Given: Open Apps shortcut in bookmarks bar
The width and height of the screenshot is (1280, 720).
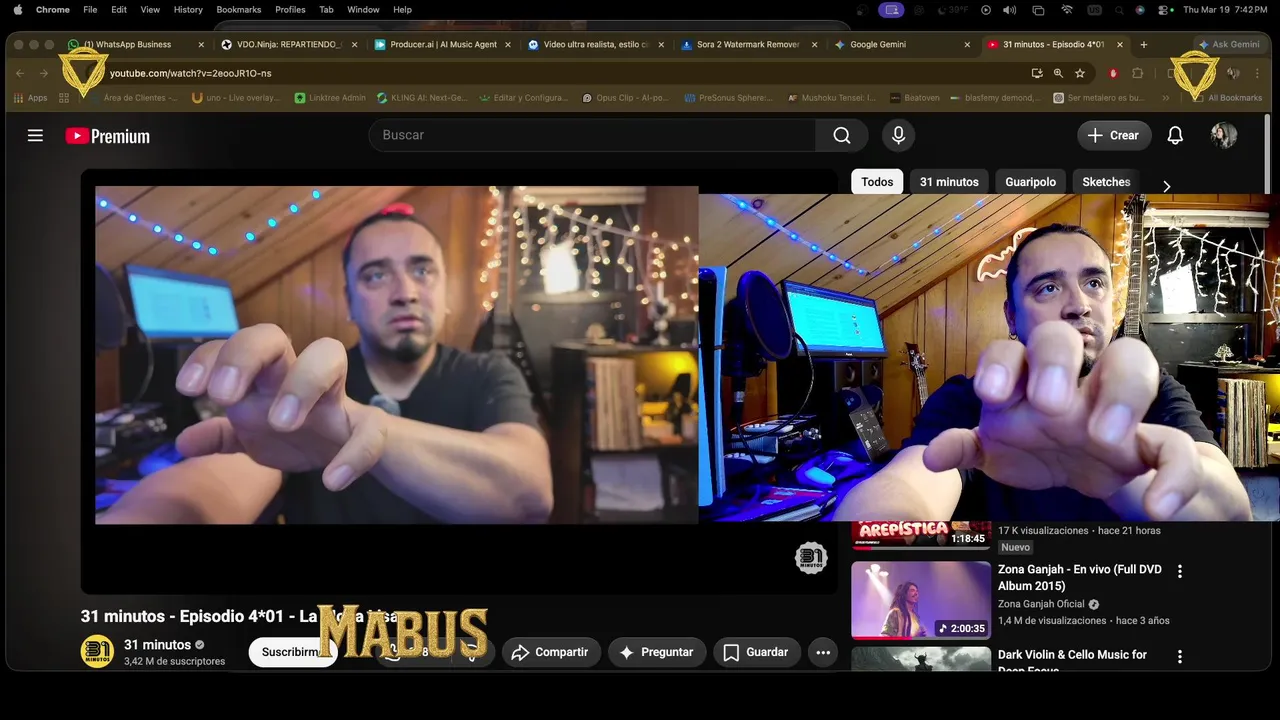Looking at the screenshot, I should 30,98.
